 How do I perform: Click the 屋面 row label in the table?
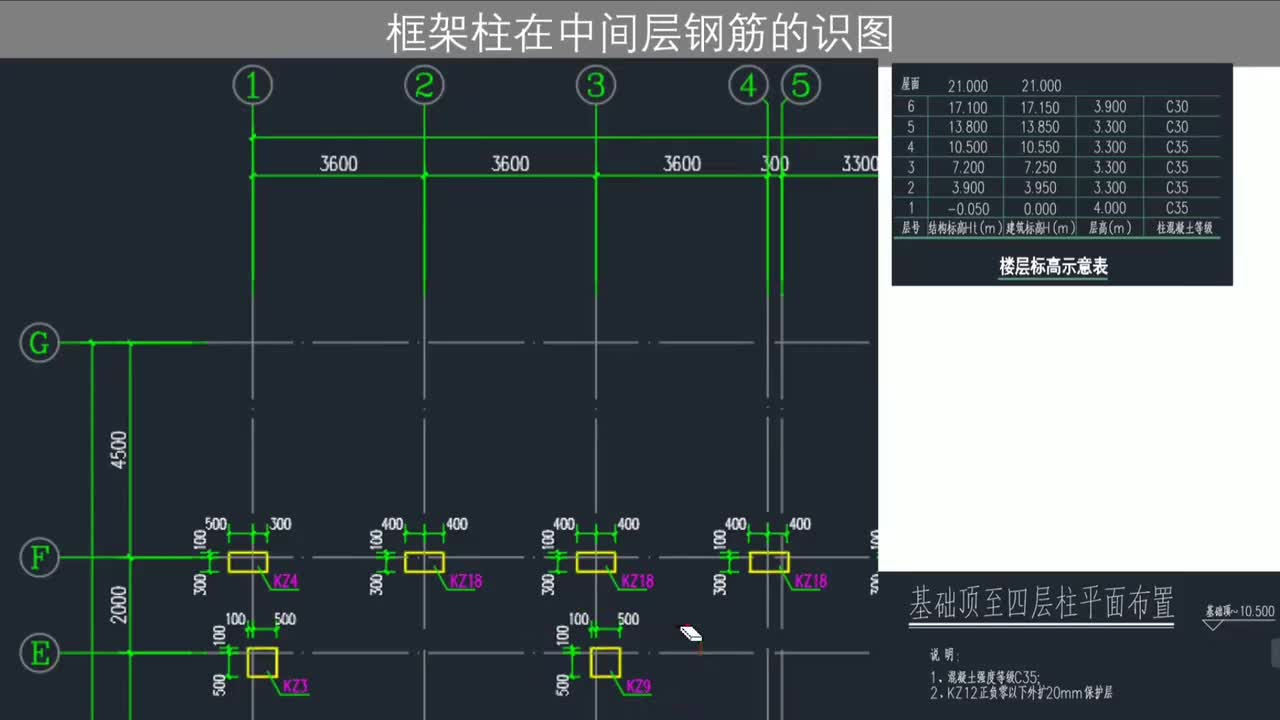click(x=911, y=85)
